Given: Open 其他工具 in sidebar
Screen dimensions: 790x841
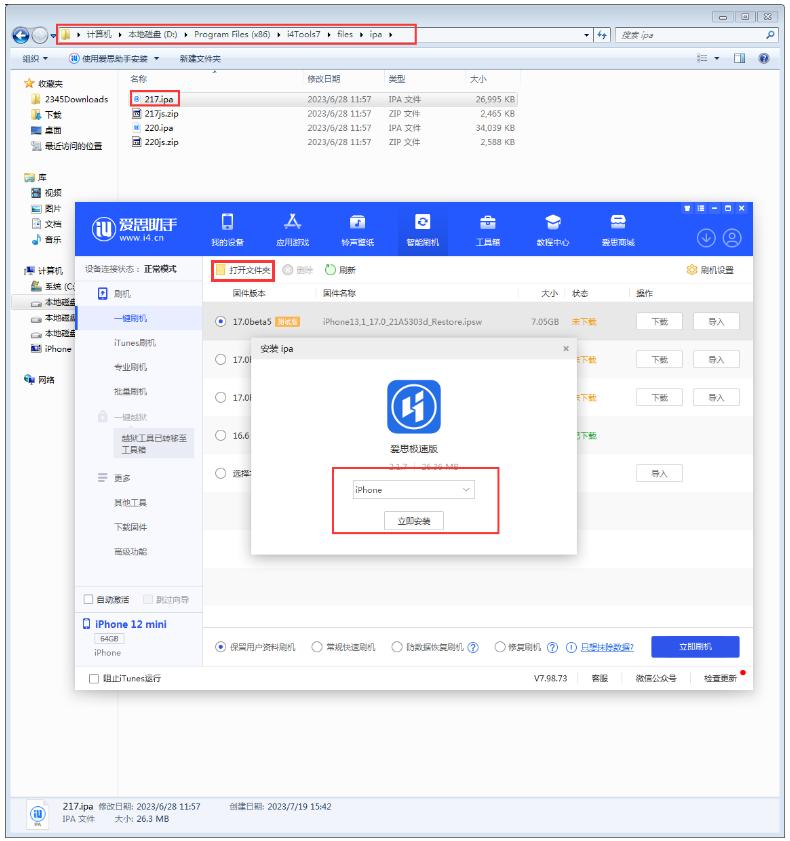Looking at the screenshot, I should pos(130,503).
